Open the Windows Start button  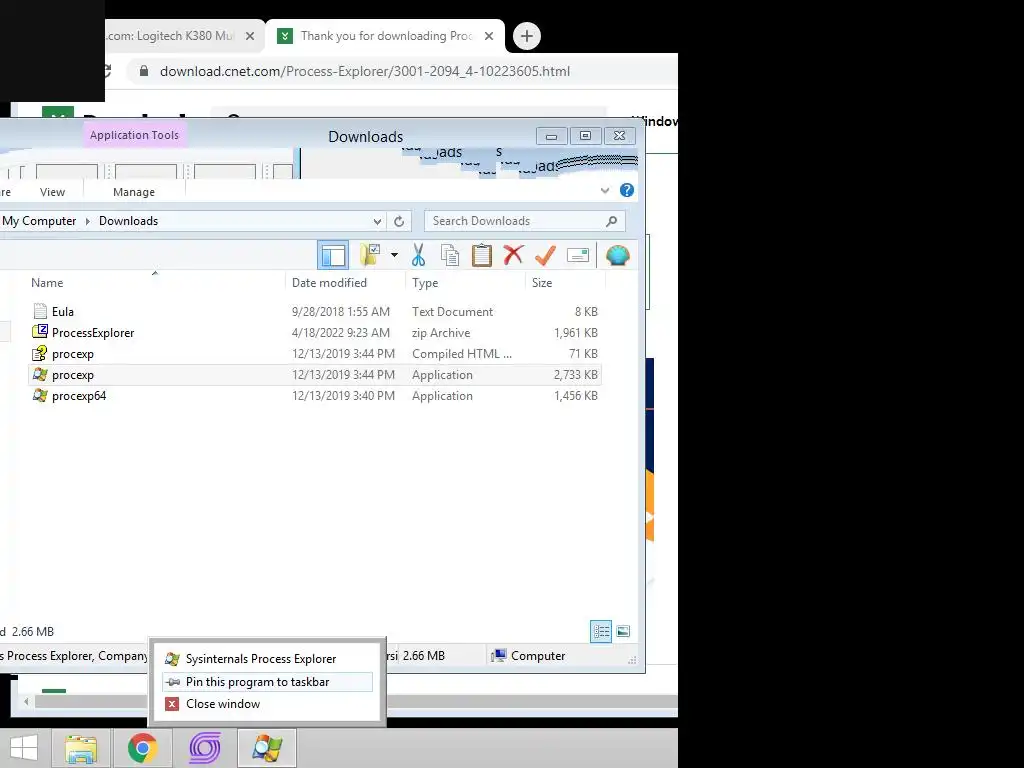24,748
